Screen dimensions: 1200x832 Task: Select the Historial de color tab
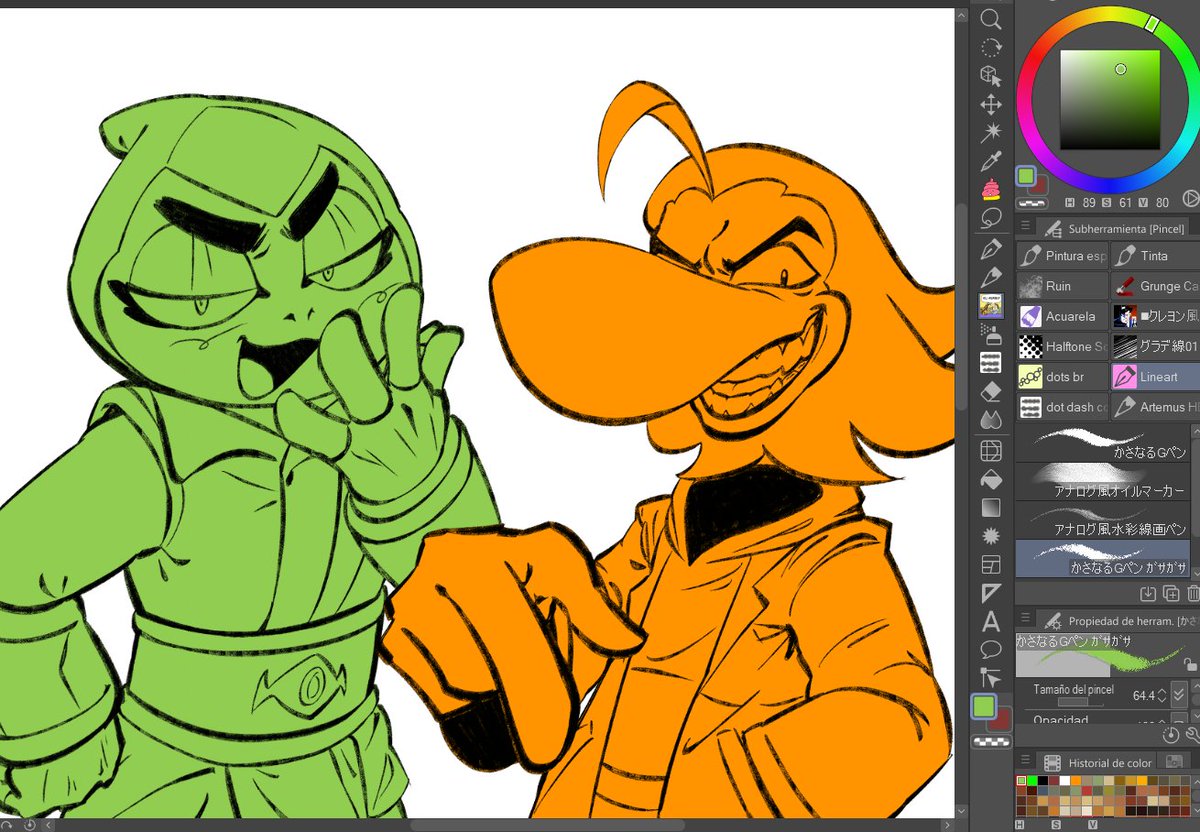pos(1096,763)
